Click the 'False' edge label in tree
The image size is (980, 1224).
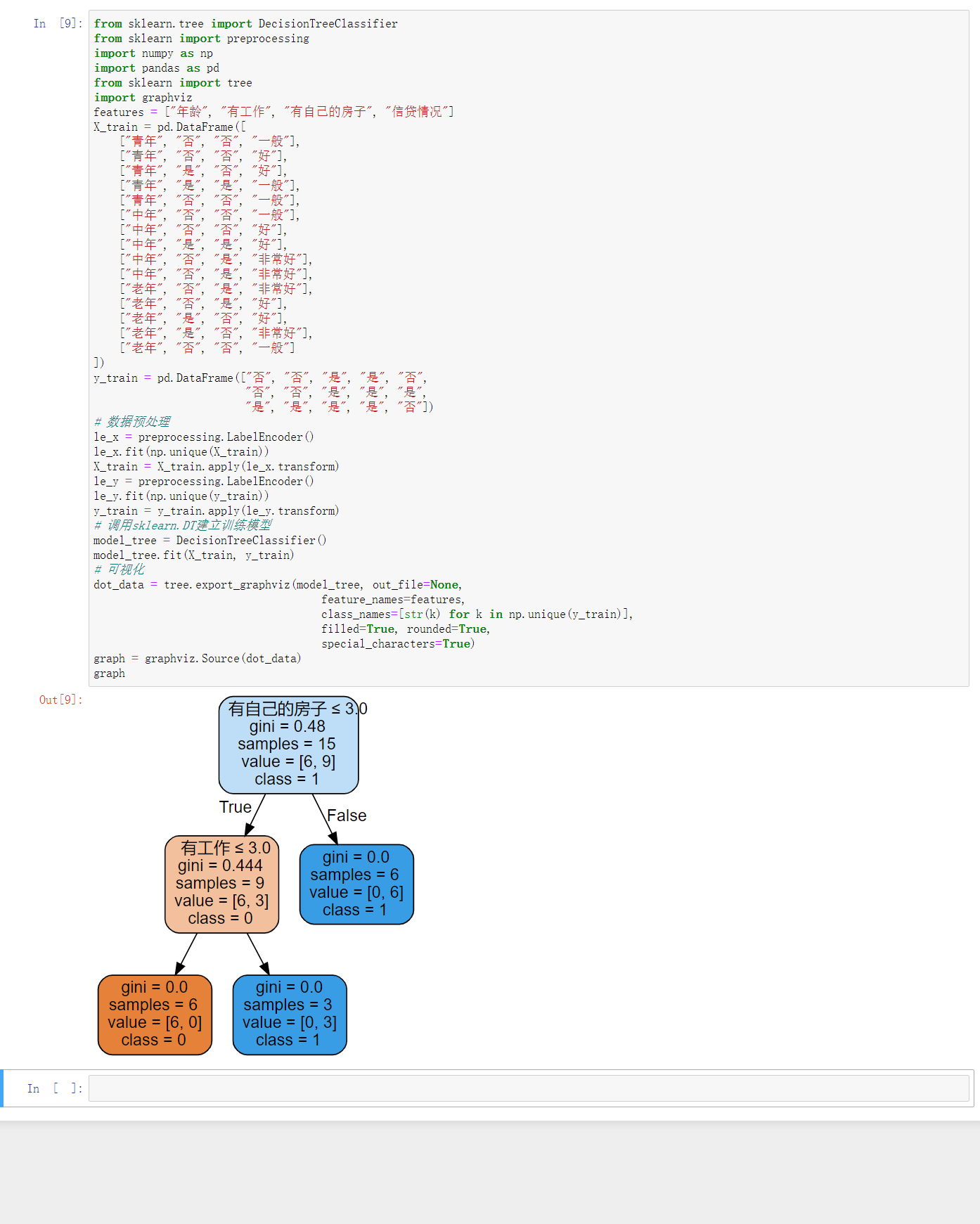click(x=347, y=816)
